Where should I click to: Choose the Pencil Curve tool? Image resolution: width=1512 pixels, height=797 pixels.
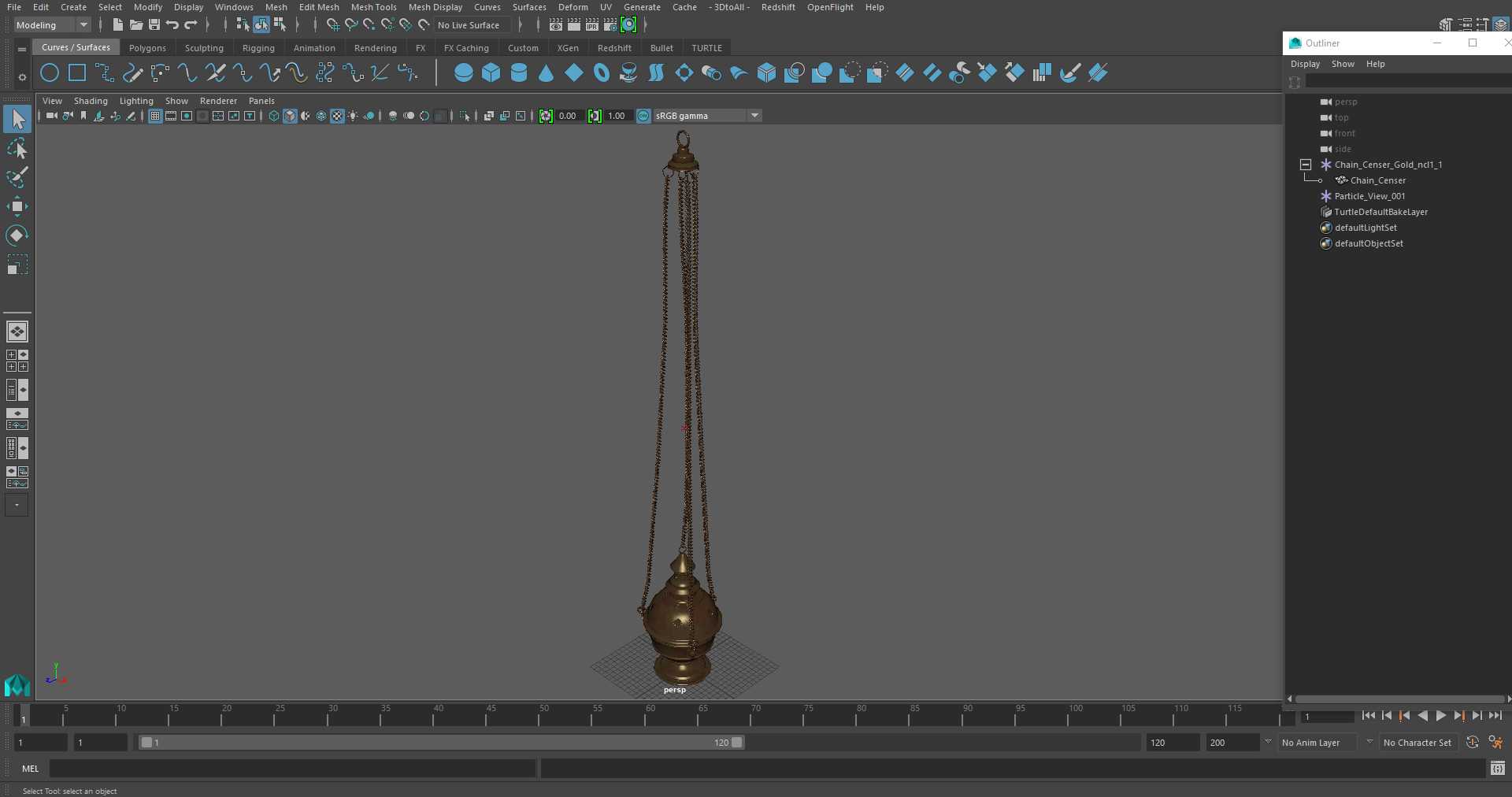pyautogui.click(x=132, y=73)
